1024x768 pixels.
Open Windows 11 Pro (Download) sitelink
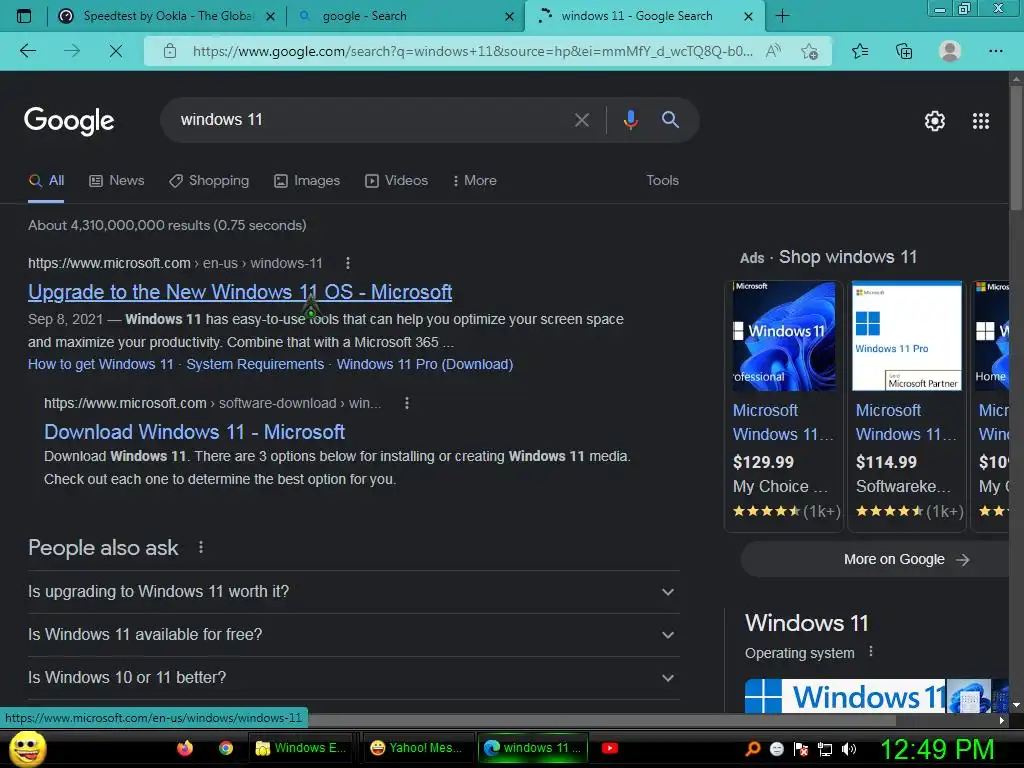point(424,364)
